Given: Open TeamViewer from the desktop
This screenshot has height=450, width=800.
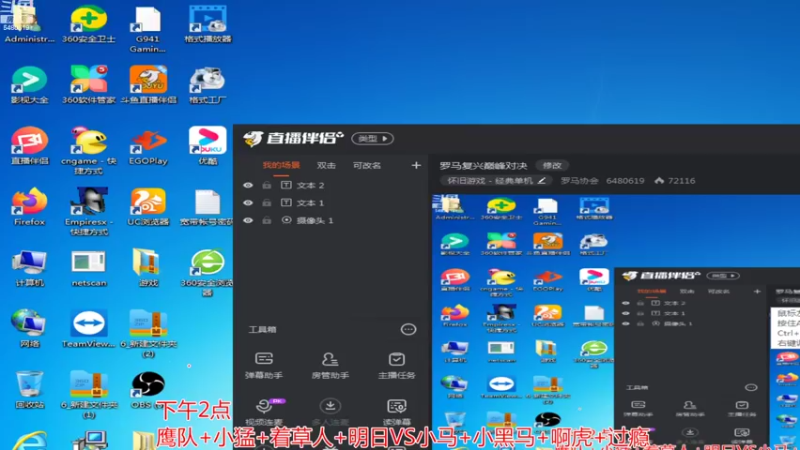Looking at the screenshot, I should [89, 329].
